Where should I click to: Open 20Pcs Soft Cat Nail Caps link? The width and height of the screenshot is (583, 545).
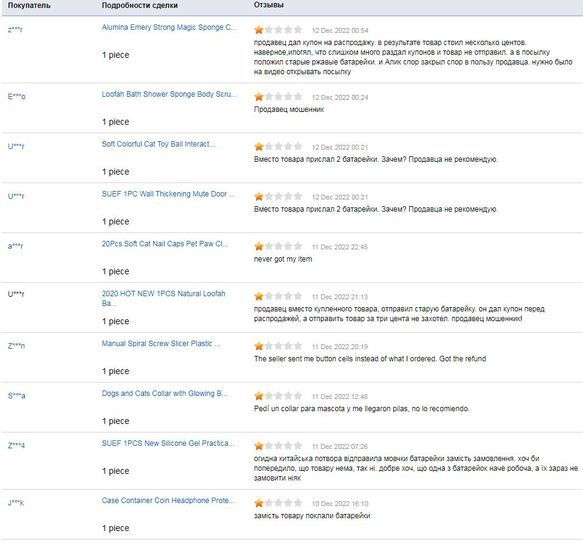coord(165,244)
